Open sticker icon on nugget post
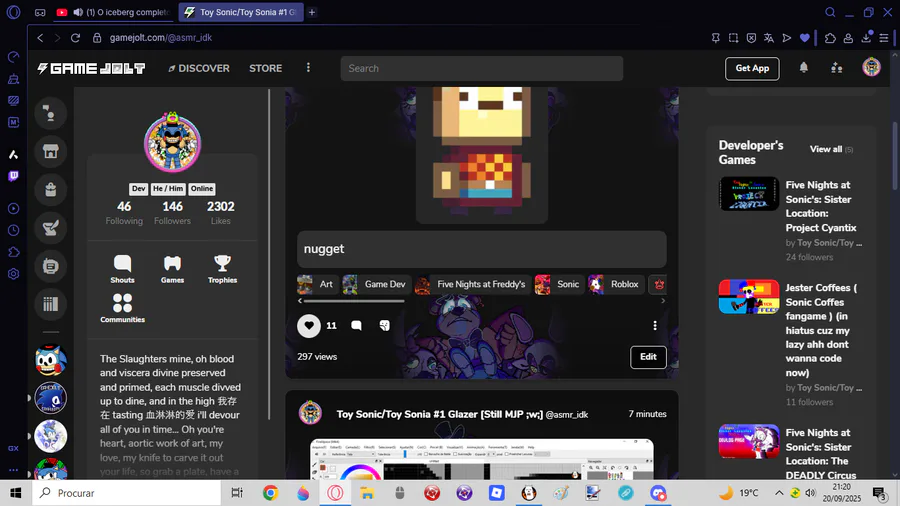 (x=384, y=326)
